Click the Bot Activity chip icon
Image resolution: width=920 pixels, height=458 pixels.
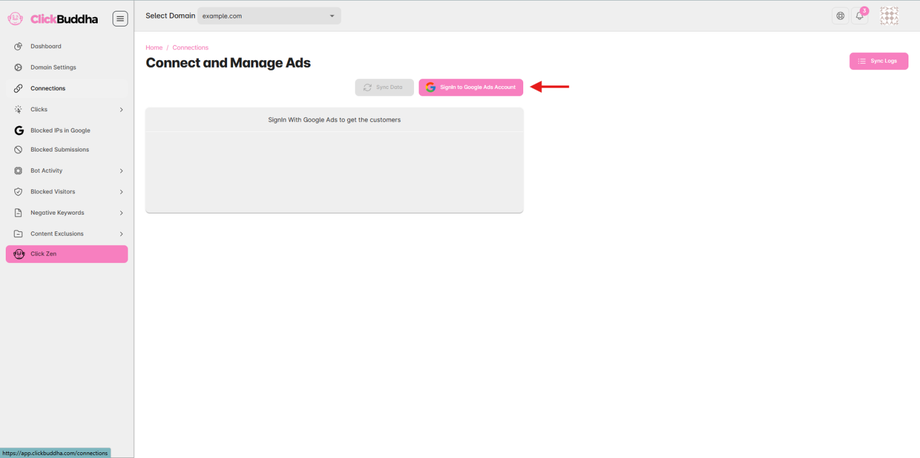[x=18, y=171]
